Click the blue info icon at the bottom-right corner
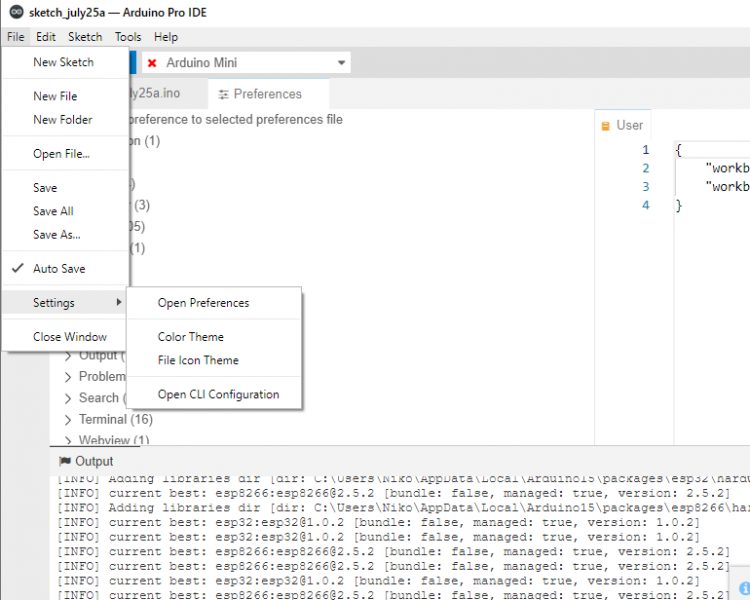Image resolution: width=750 pixels, height=600 pixels. point(745,588)
